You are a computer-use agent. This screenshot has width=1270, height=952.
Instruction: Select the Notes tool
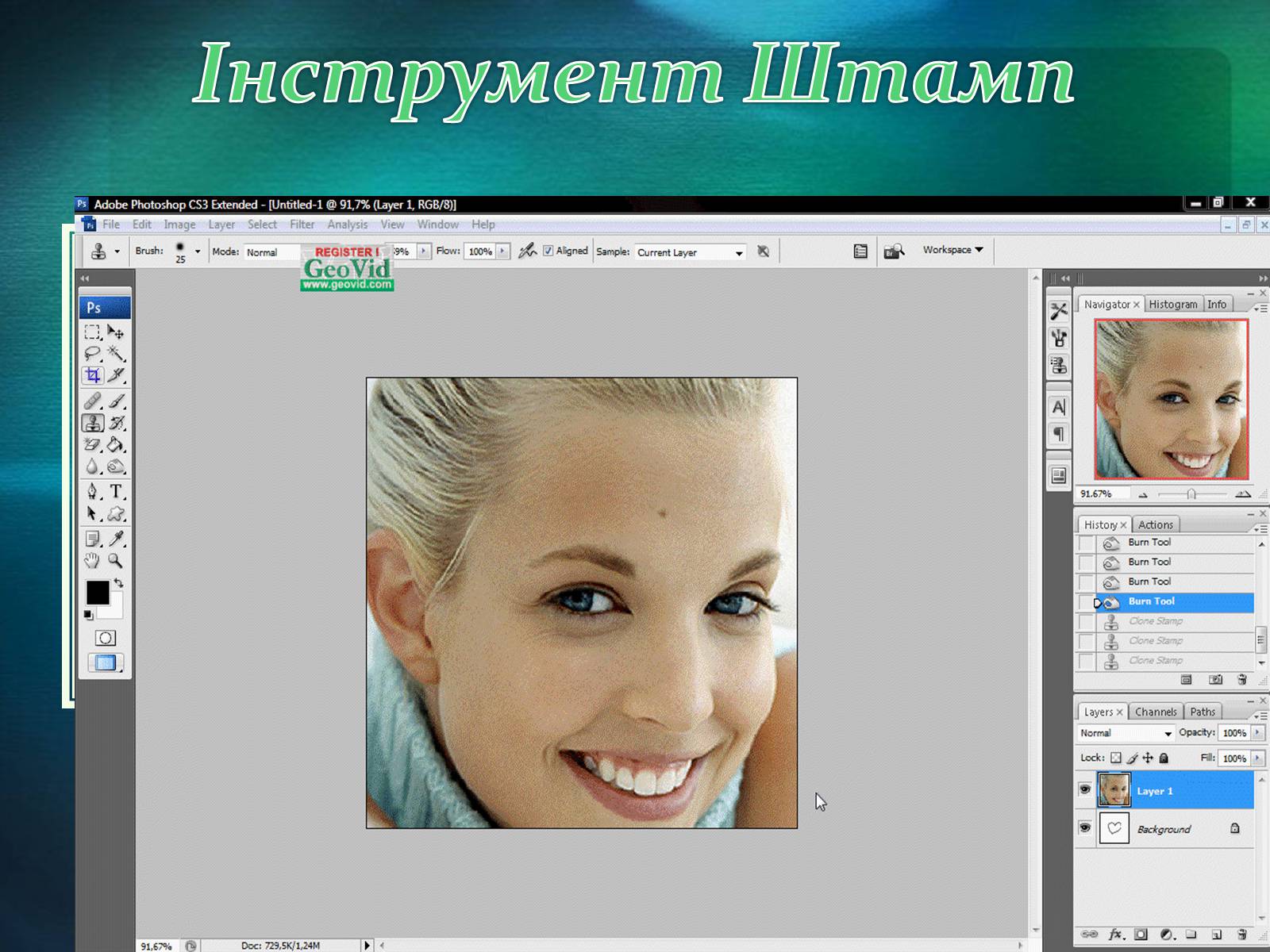93,539
